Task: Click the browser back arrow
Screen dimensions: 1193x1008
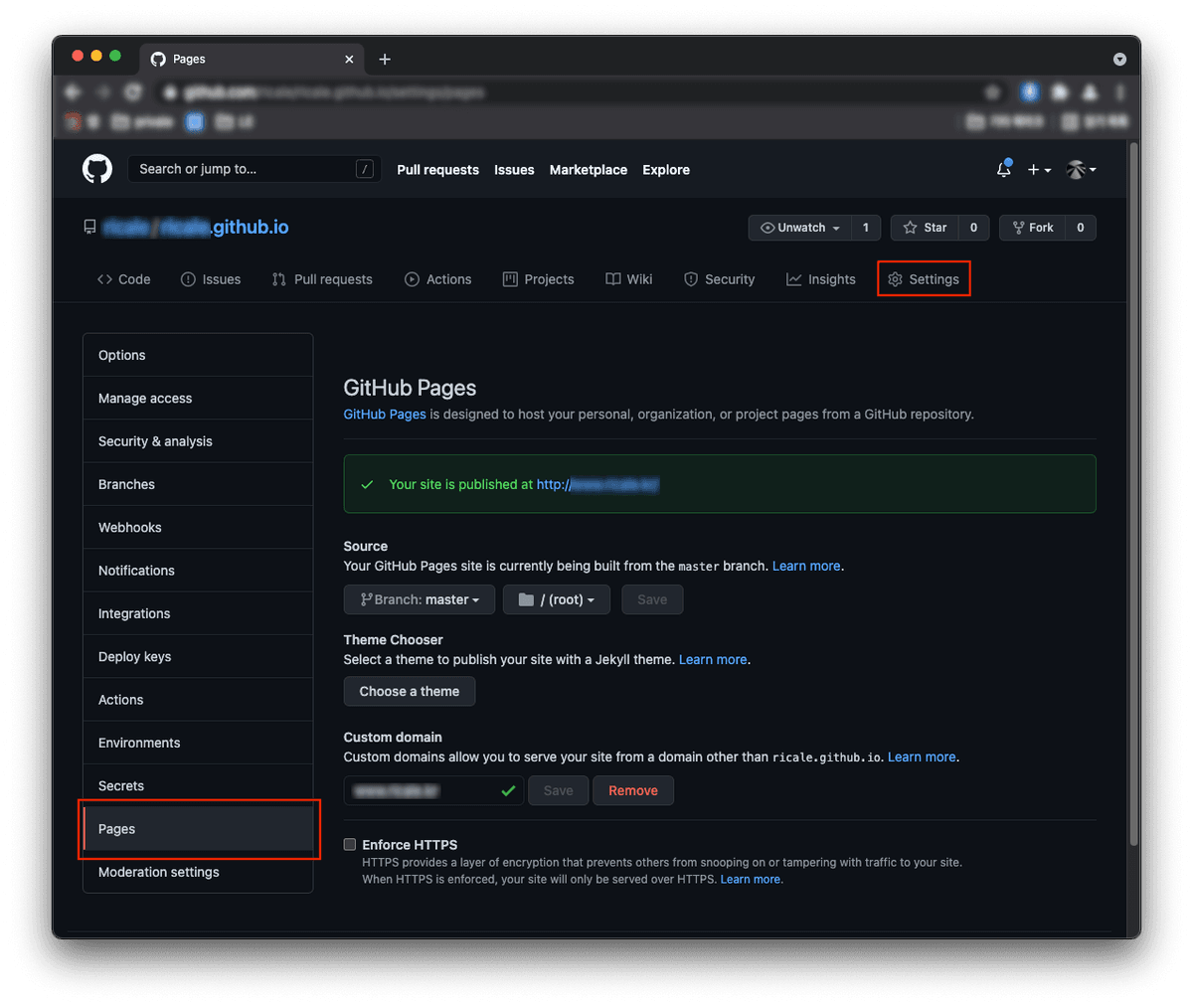Action: [x=73, y=91]
